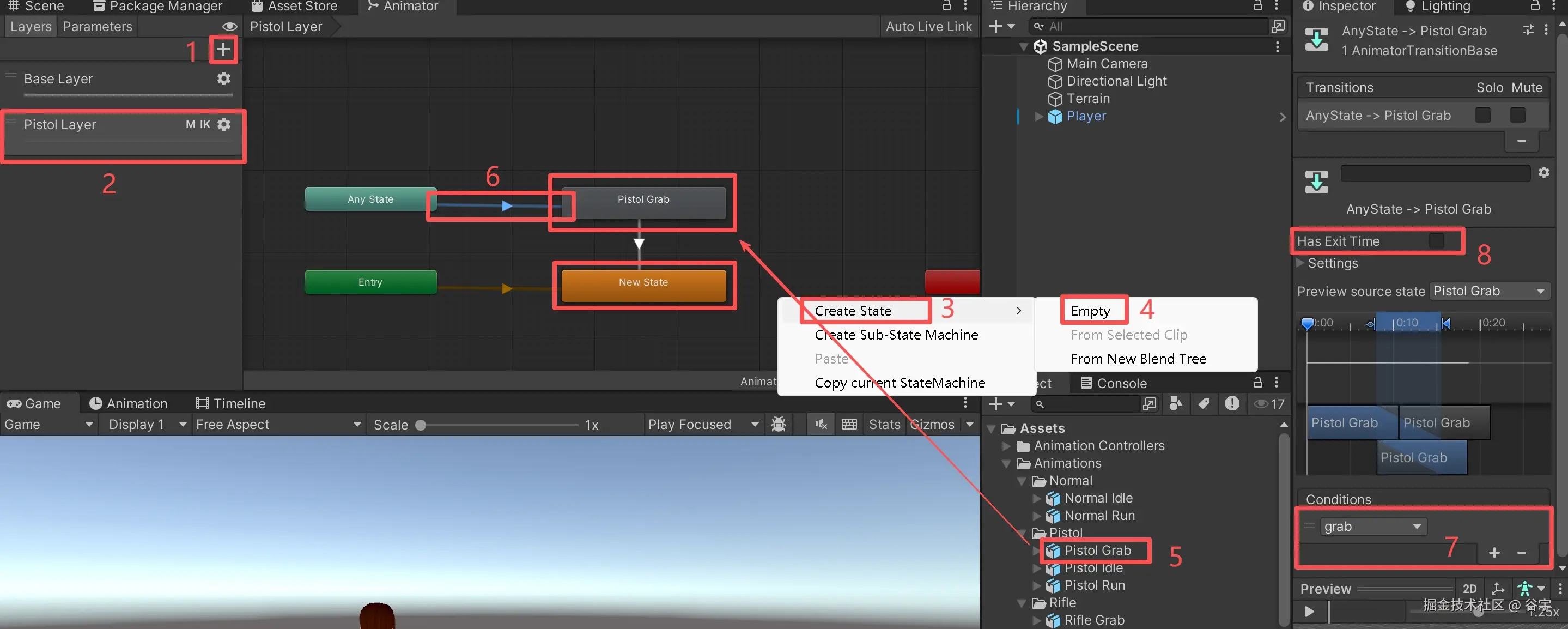Open transition name gear icon

(1543, 173)
